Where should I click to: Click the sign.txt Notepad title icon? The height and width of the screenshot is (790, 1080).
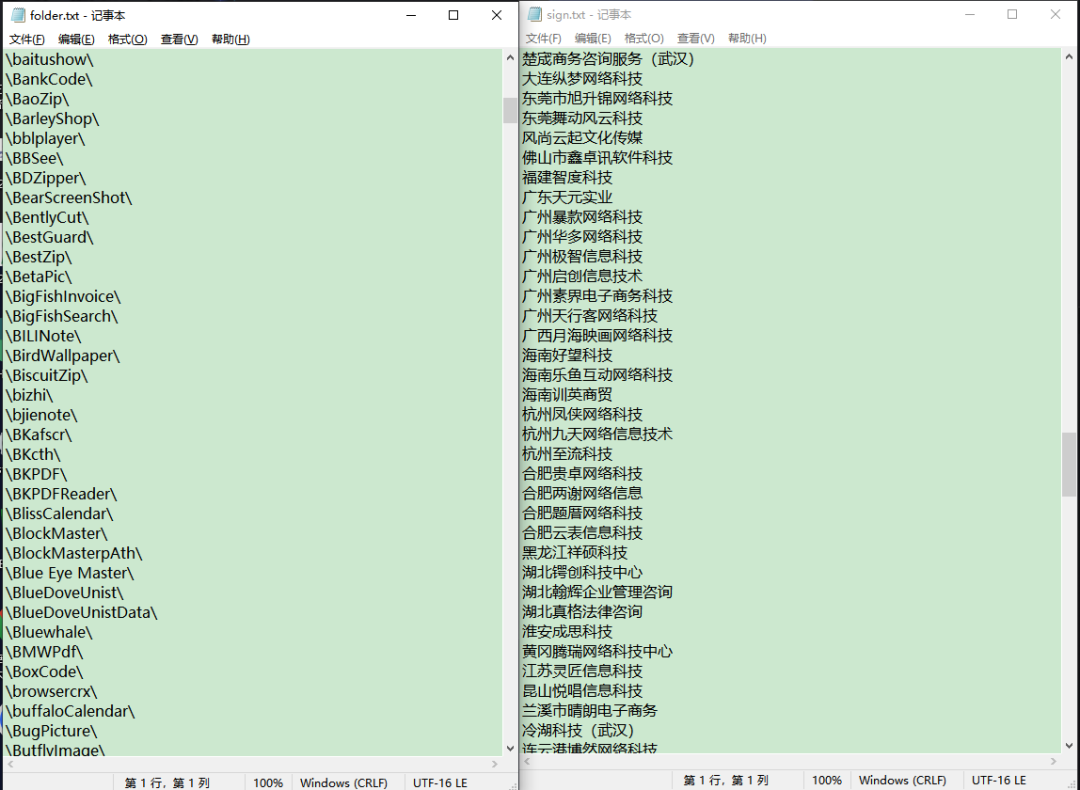click(x=534, y=14)
